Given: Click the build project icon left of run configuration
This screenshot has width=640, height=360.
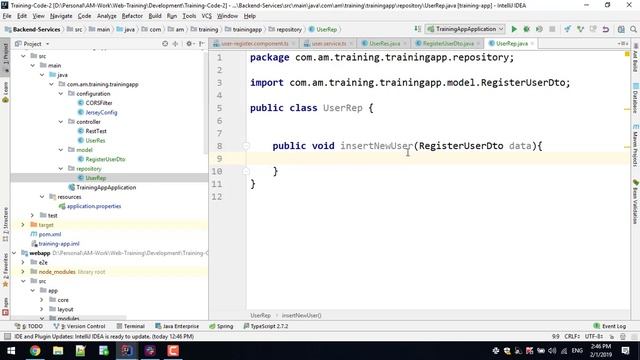Looking at the screenshot, I should [x=417, y=29].
